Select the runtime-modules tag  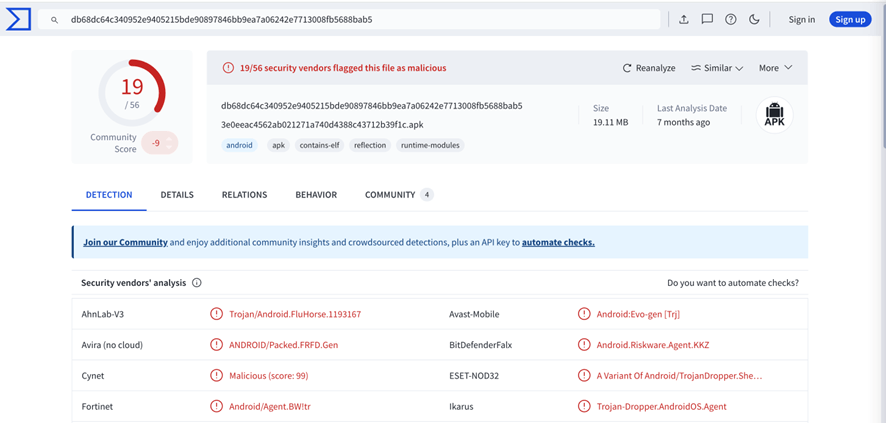[x=431, y=145]
